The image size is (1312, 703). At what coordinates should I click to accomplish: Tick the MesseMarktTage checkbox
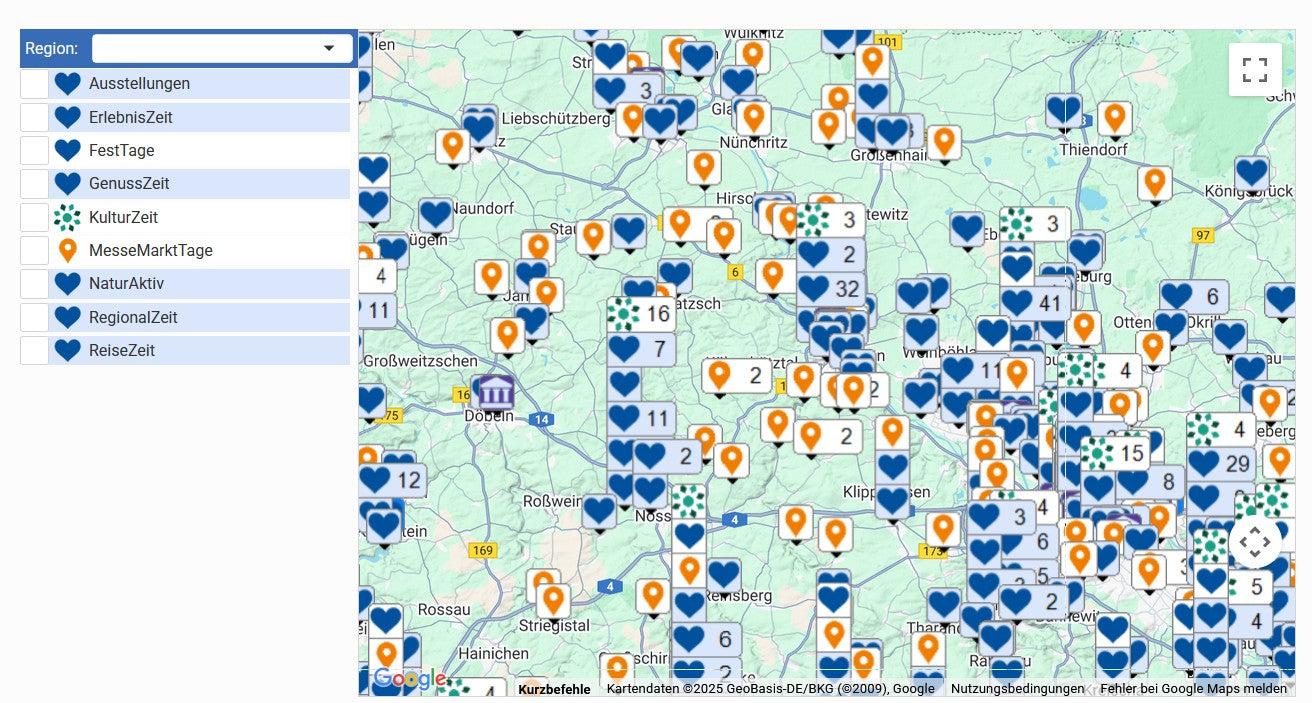click(x=34, y=251)
